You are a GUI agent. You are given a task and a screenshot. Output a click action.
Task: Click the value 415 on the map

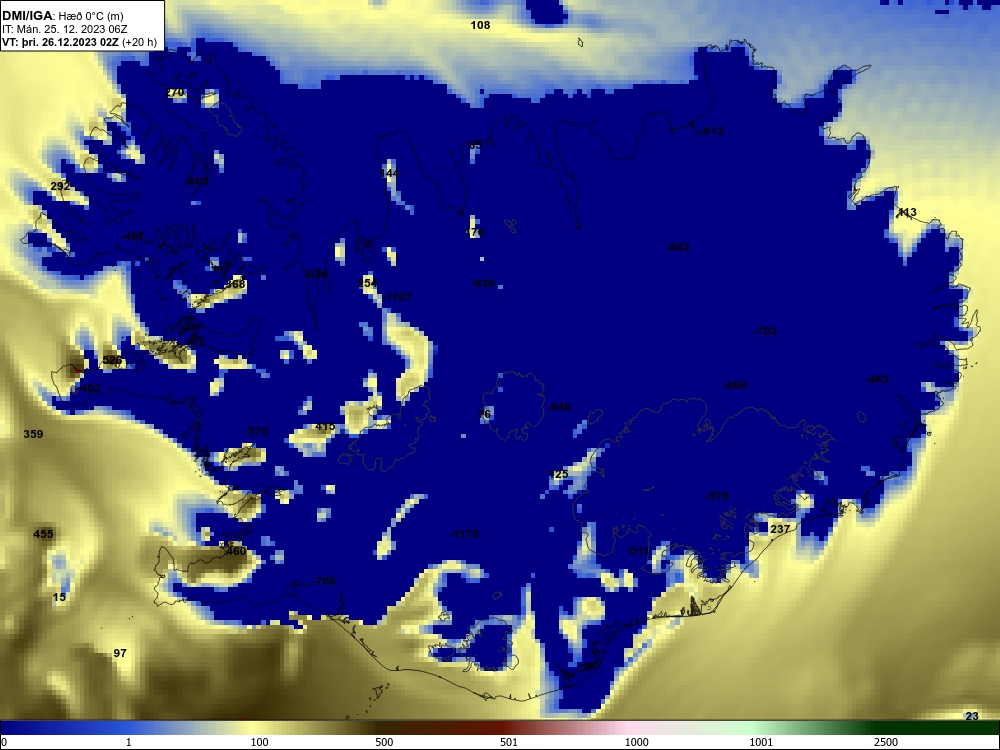point(325,427)
